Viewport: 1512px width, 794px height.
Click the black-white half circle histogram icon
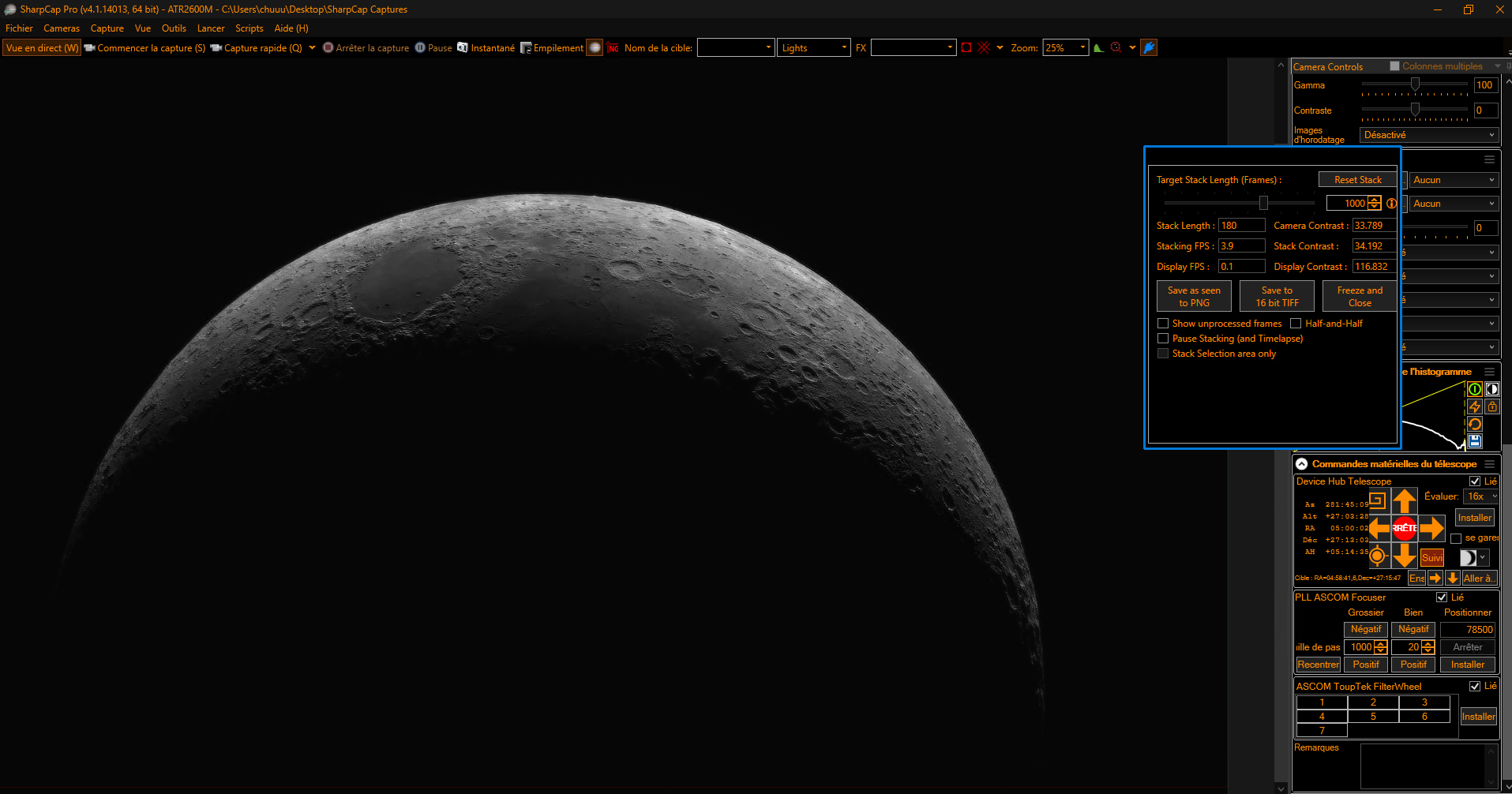point(1491,389)
